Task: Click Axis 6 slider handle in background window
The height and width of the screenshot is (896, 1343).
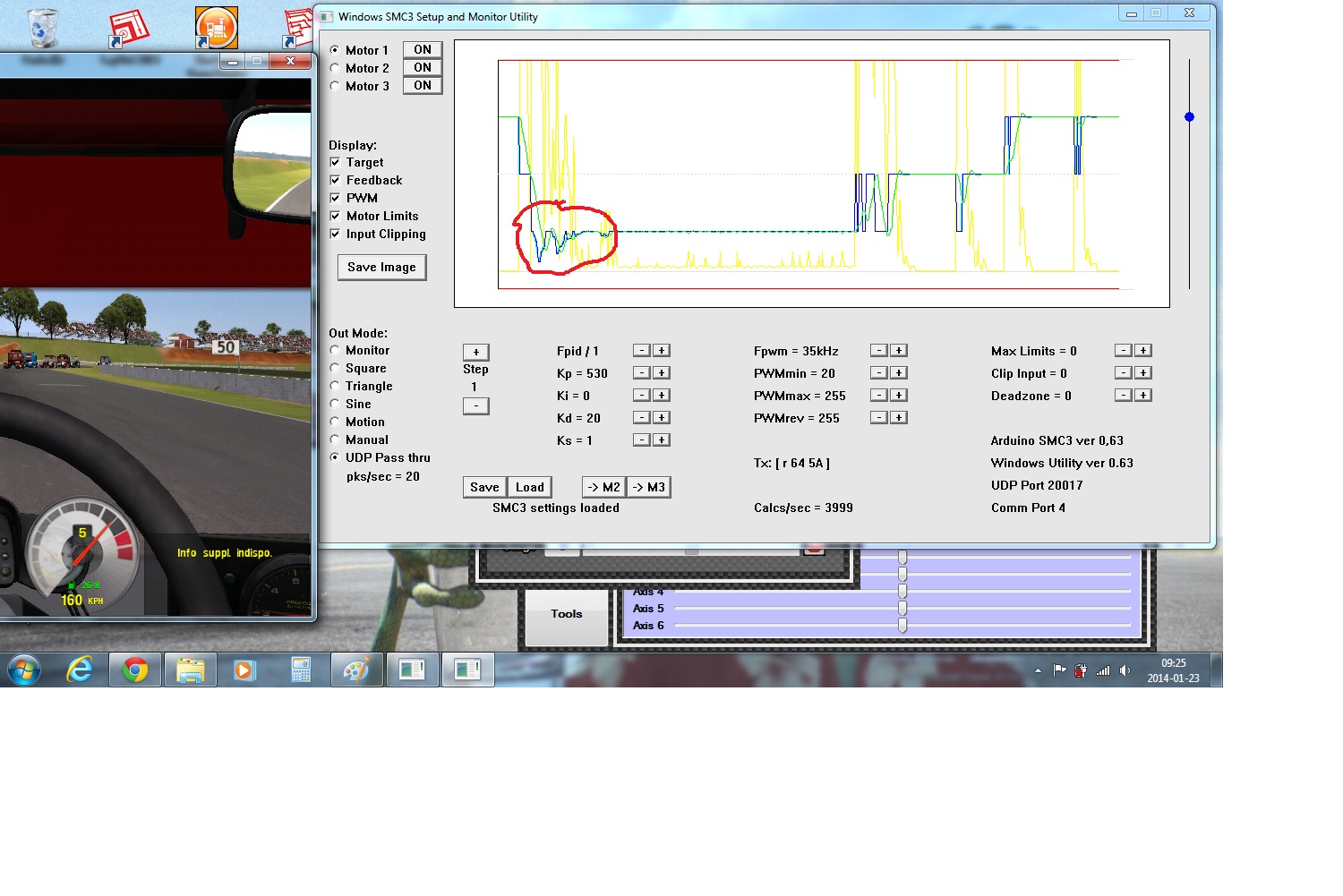Action: coord(902,626)
